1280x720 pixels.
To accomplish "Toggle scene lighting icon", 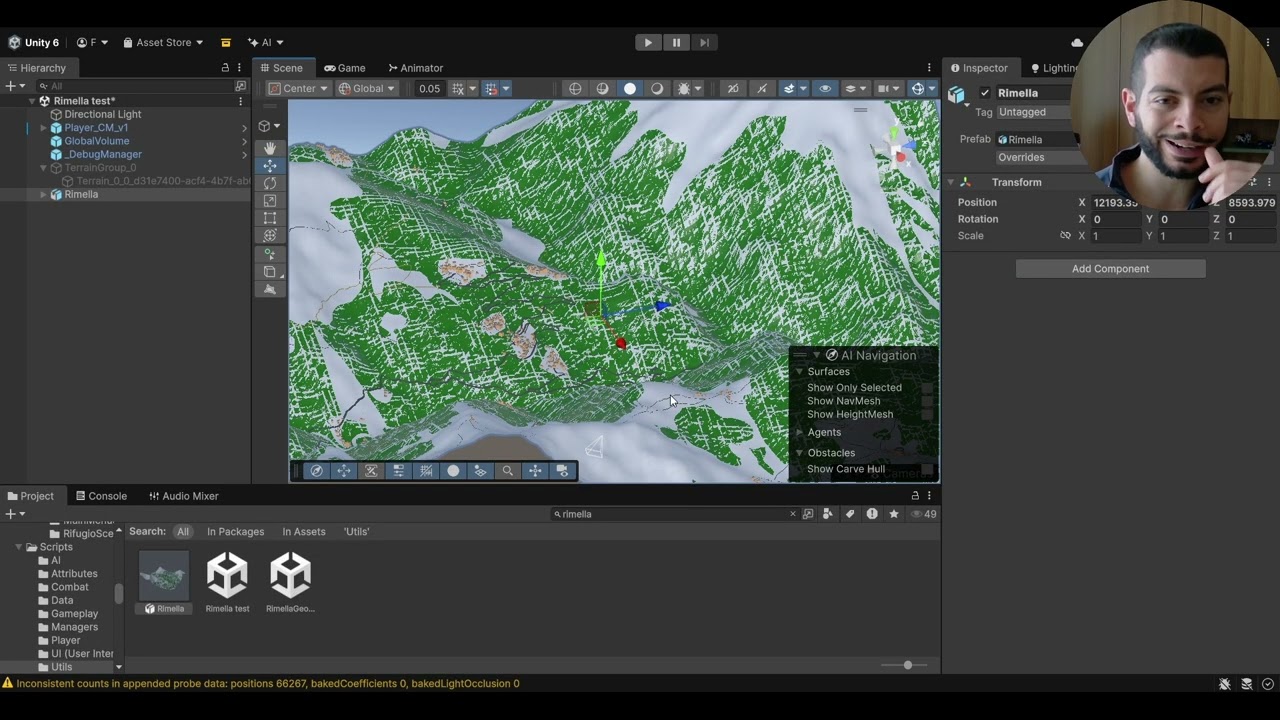I will click(657, 89).
